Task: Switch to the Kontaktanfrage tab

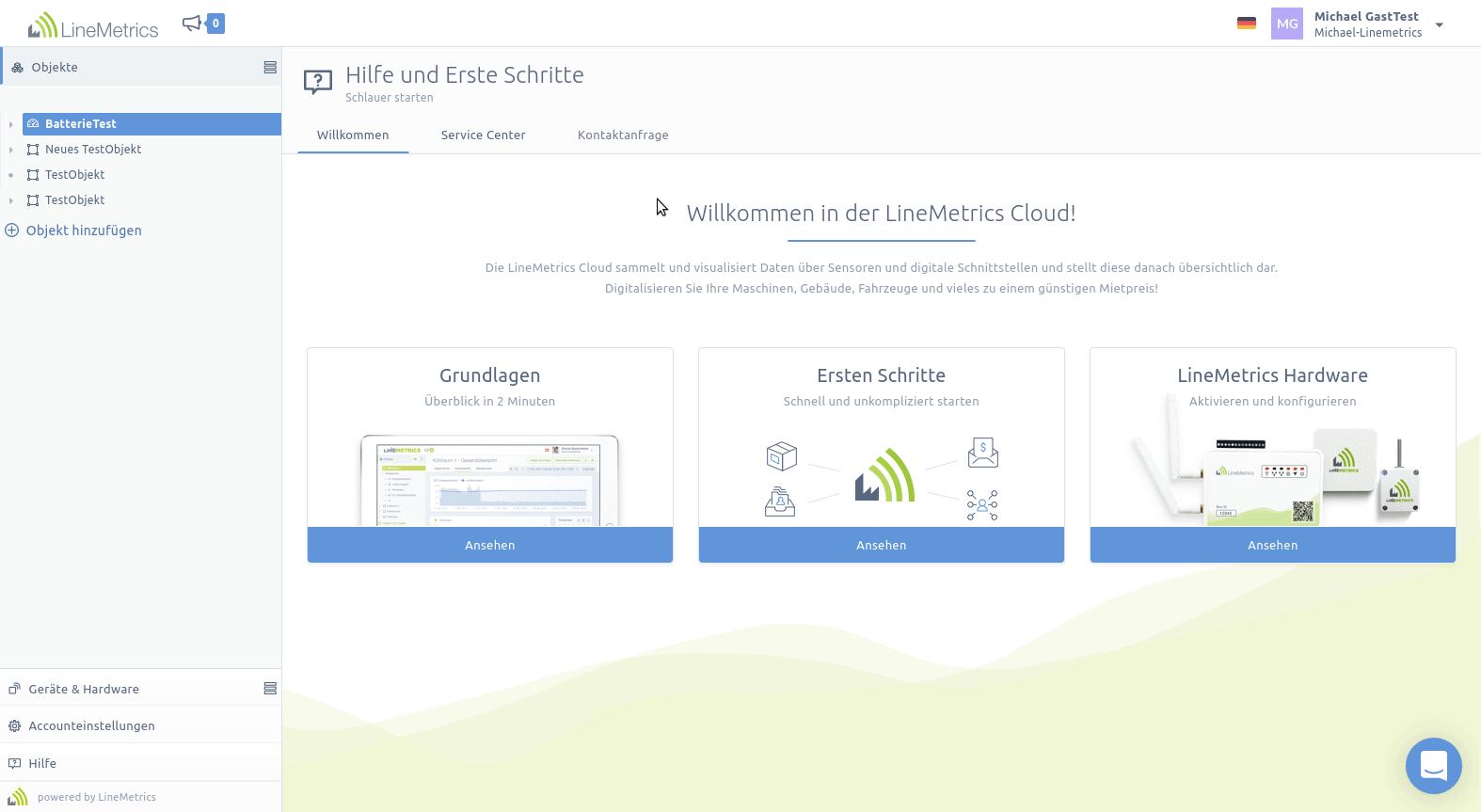Action: point(623,135)
